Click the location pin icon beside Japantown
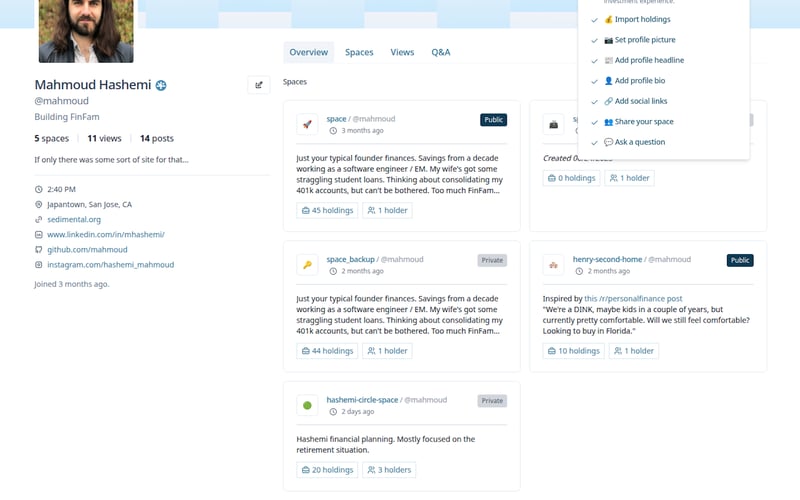The image size is (800, 500). click(38, 205)
